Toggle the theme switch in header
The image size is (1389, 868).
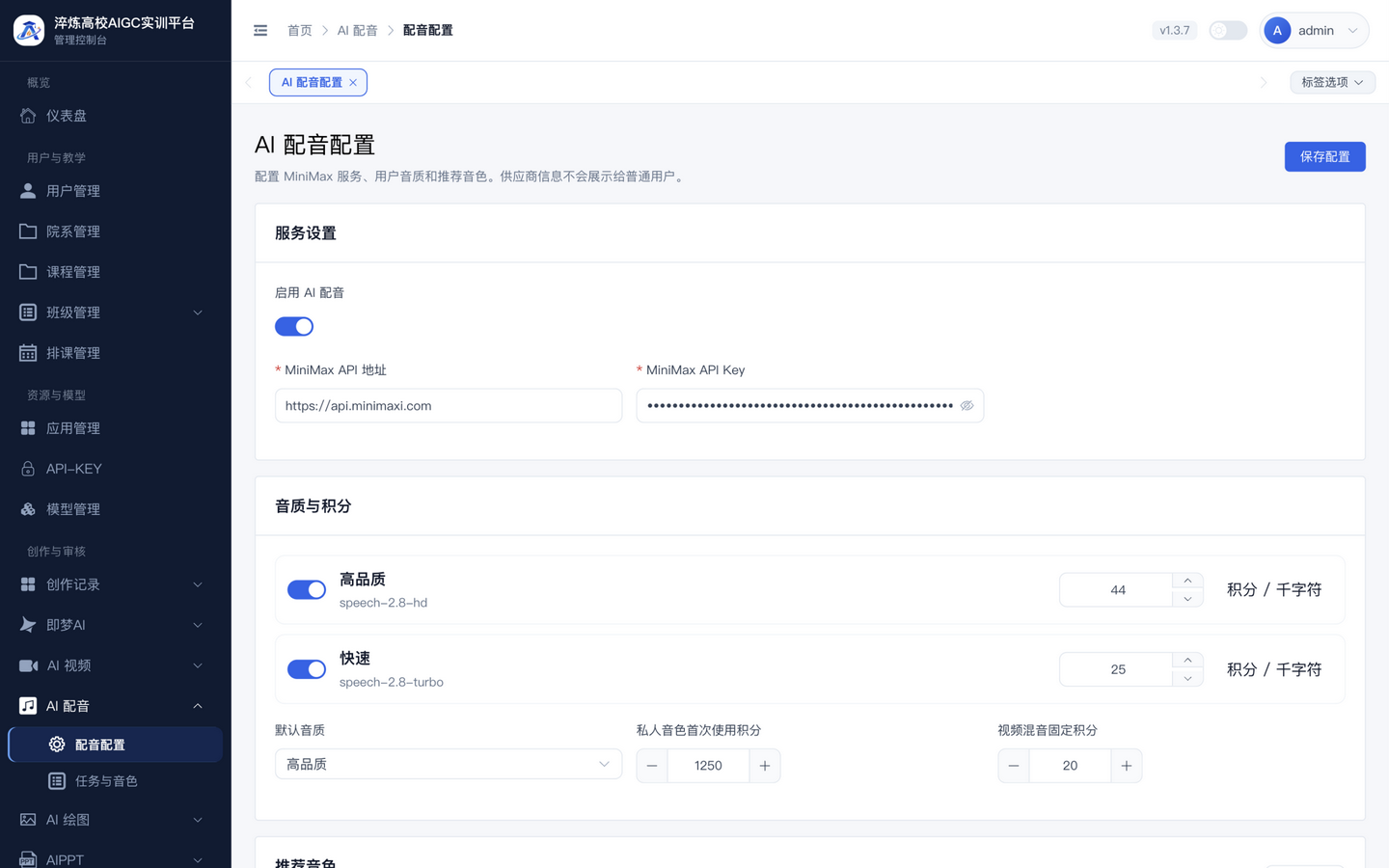[x=1228, y=31]
